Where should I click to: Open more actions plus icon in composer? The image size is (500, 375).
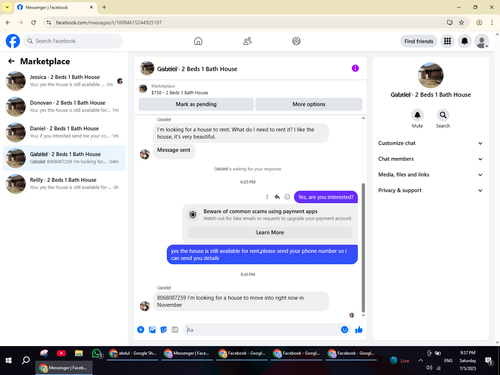pyautogui.click(x=141, y=330)
